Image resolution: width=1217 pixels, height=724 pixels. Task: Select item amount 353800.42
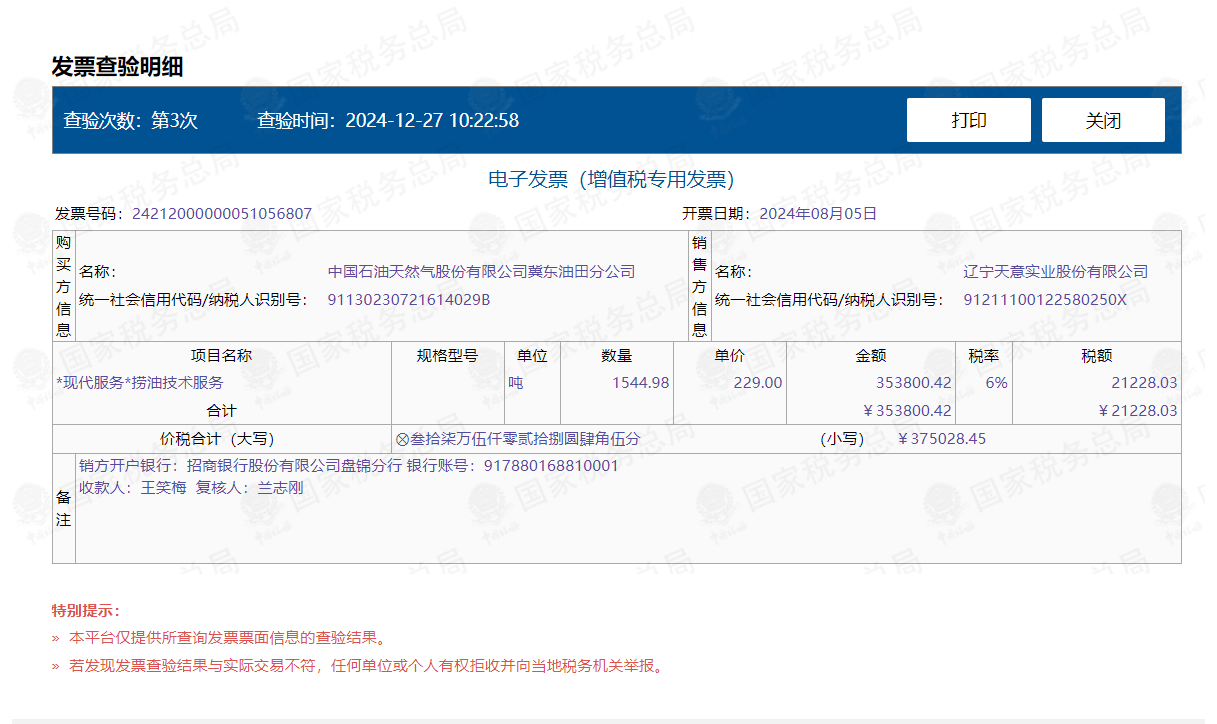(913, 382)
